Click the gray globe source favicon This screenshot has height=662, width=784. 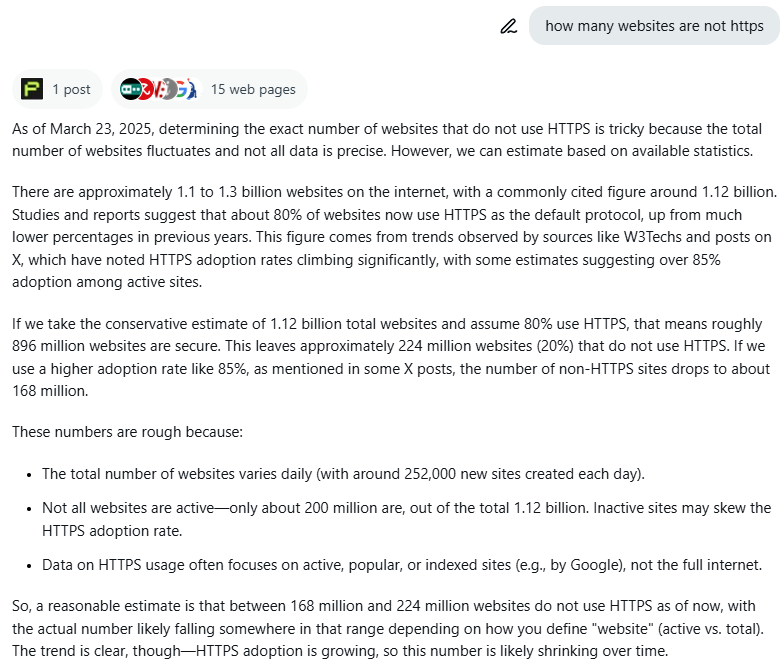tap(170, 89)
